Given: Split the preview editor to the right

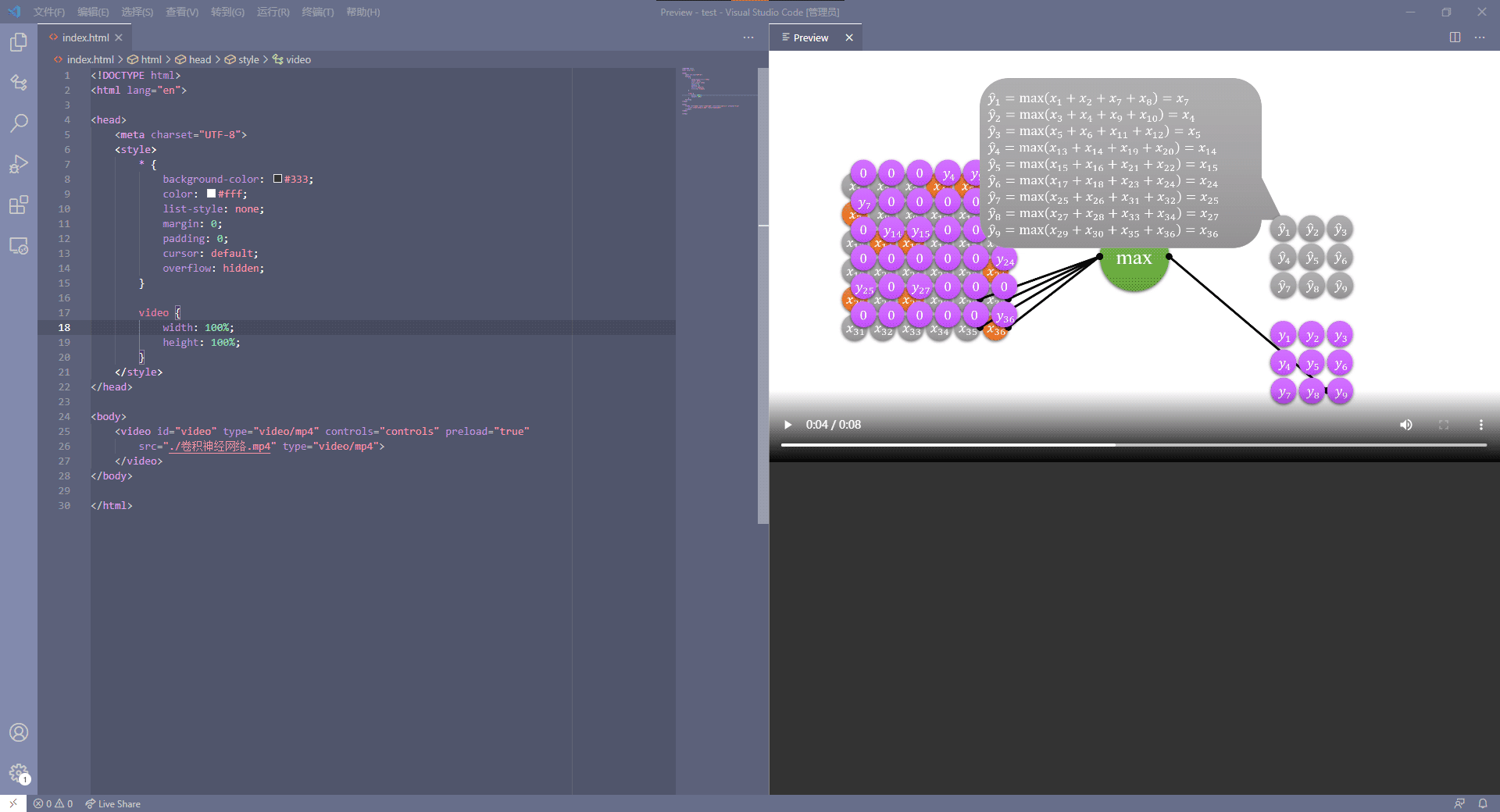Looking at the screenshot, I should [1455, 37].
